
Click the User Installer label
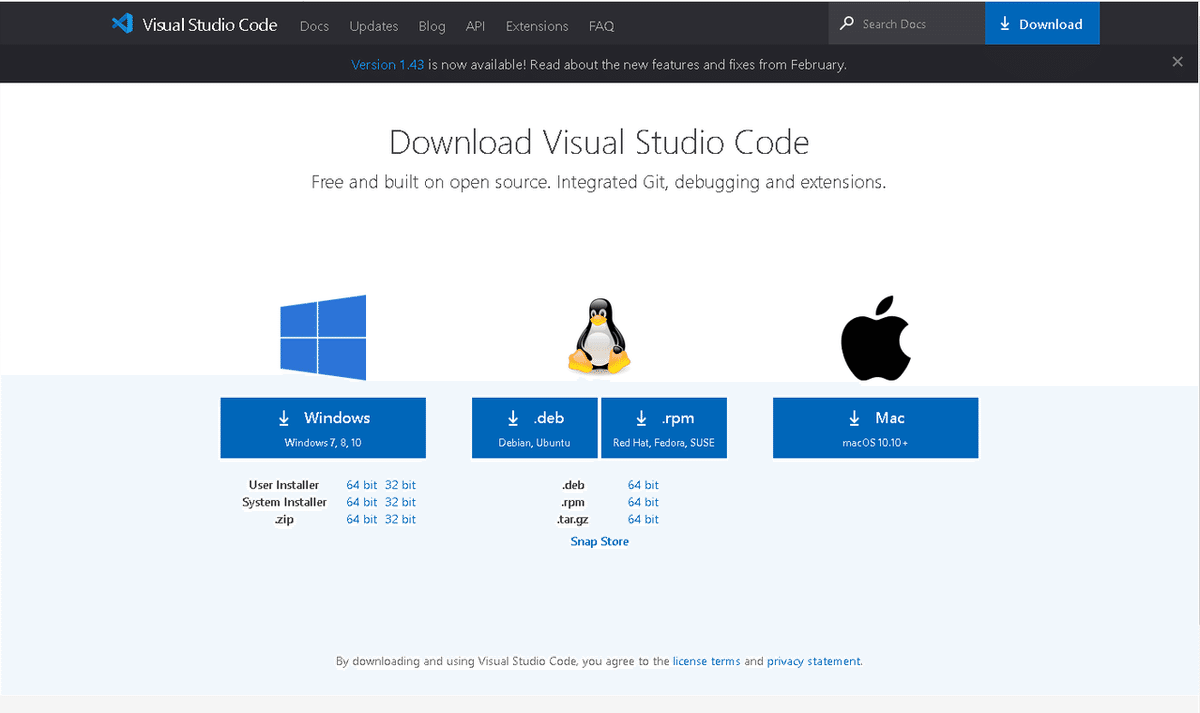(284, 485)
